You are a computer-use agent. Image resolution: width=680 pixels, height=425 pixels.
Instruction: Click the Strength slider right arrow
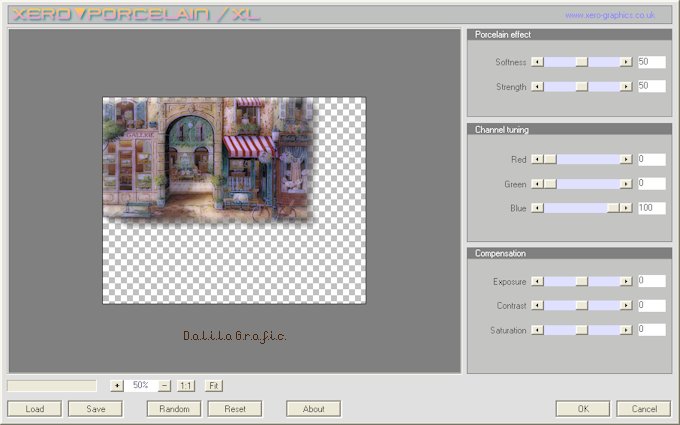[x=626, y=87]
